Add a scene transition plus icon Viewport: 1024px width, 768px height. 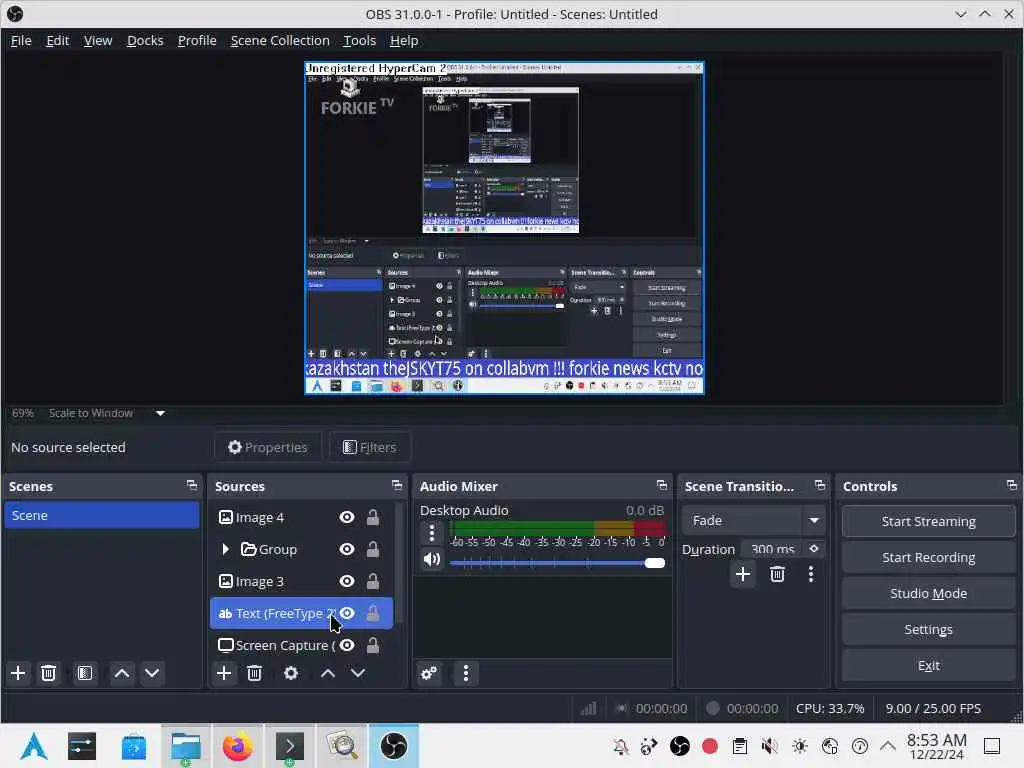743,574
